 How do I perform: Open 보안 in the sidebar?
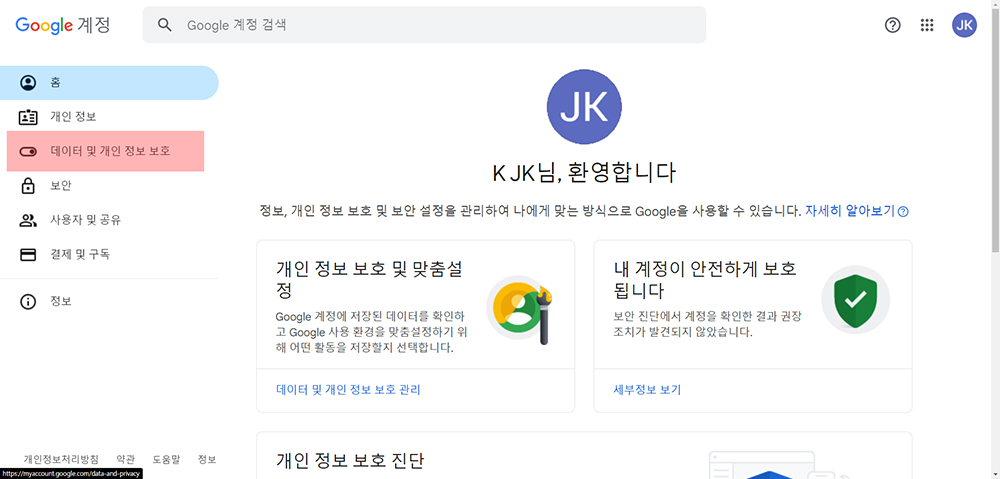click(109, 186)
